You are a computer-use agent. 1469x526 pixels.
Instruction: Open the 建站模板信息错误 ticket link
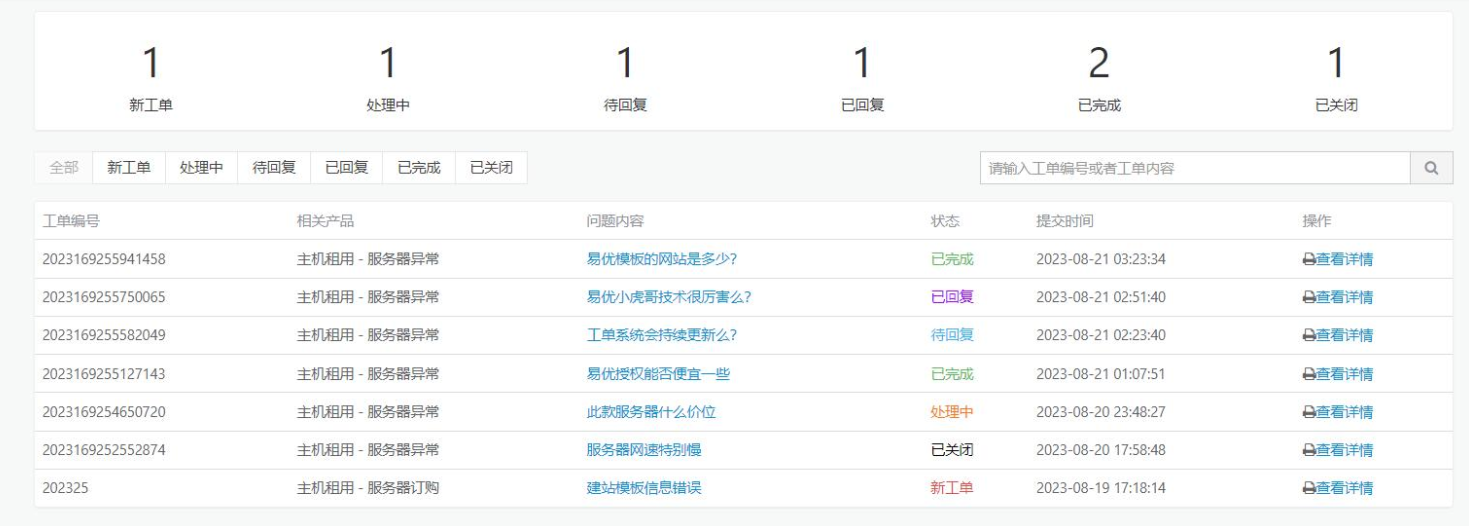(643, 488)
